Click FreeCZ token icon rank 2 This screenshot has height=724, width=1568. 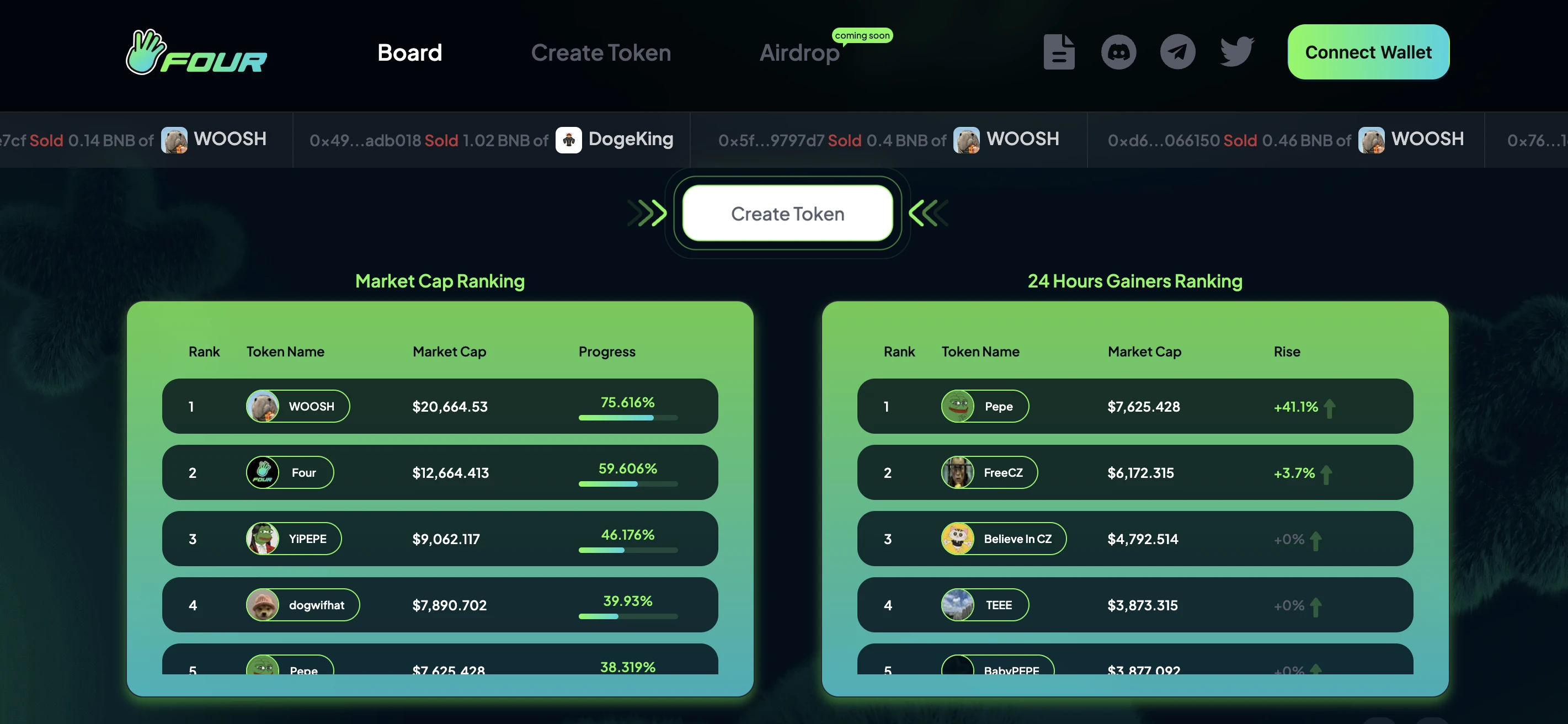955,472
